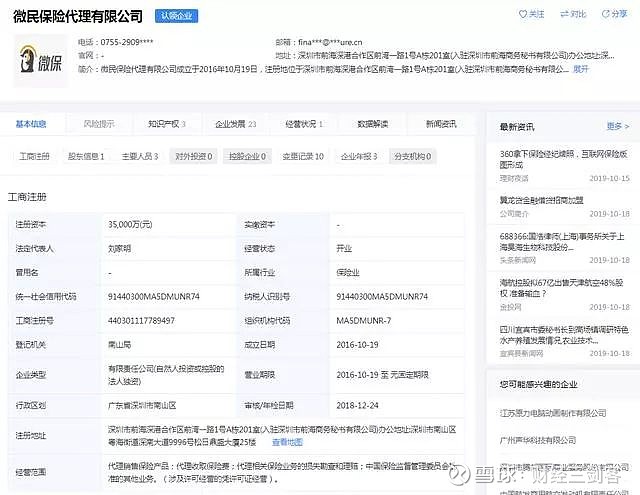Image resolution: width=640 pixels, height=495 pixels.
Task: Click the registered capital value 35,000万(元)
Action: point(130,224)
